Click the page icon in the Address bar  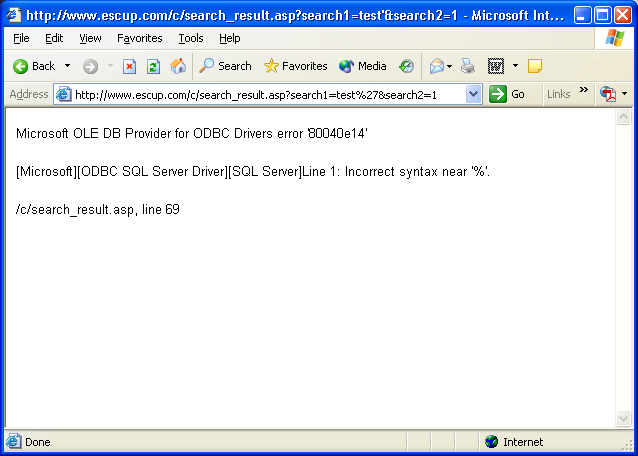64,94
